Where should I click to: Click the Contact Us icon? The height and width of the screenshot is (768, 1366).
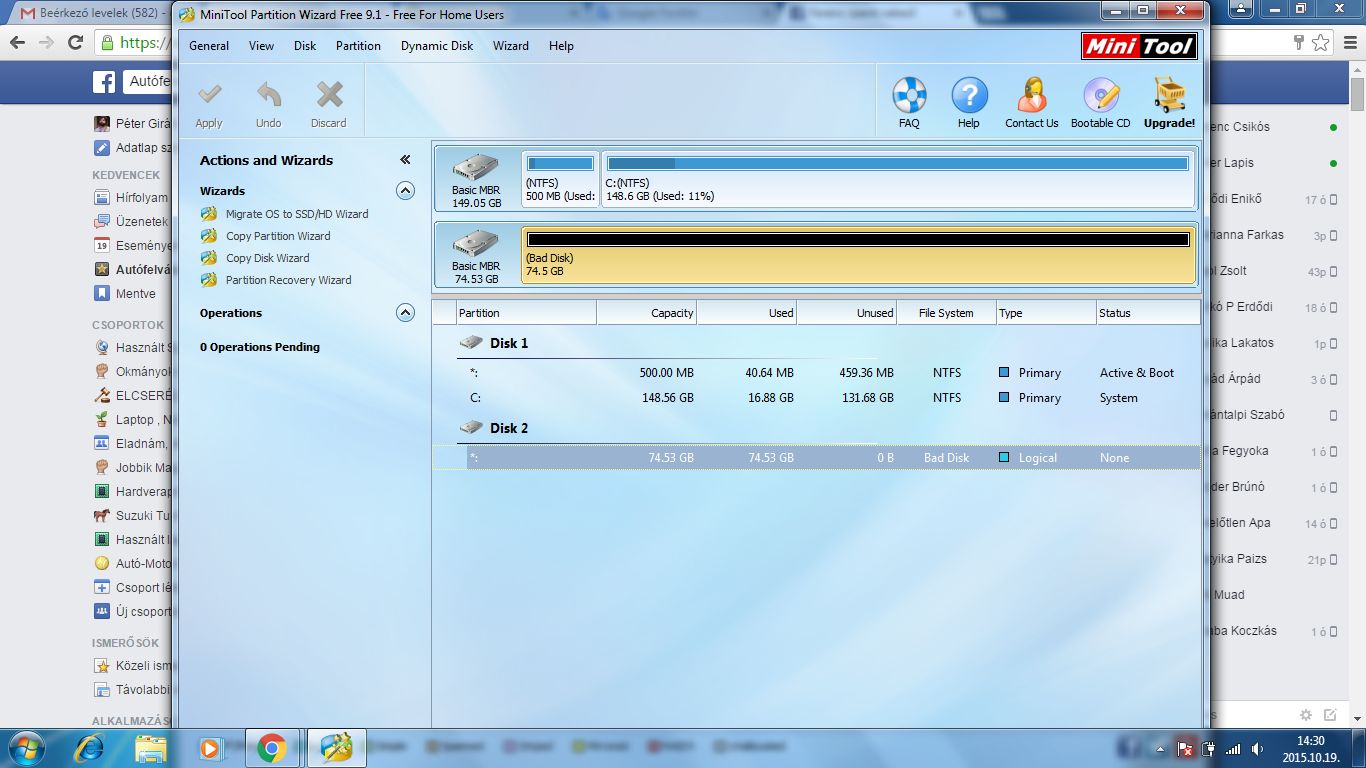(x=1031, y=96)
